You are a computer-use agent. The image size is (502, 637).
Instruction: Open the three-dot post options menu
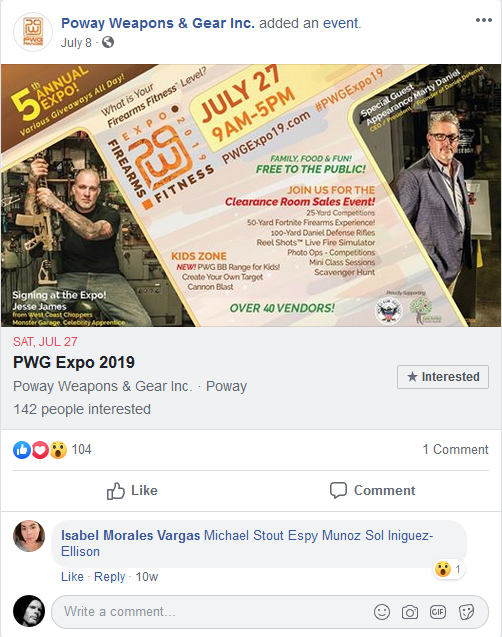coord(484,20)
